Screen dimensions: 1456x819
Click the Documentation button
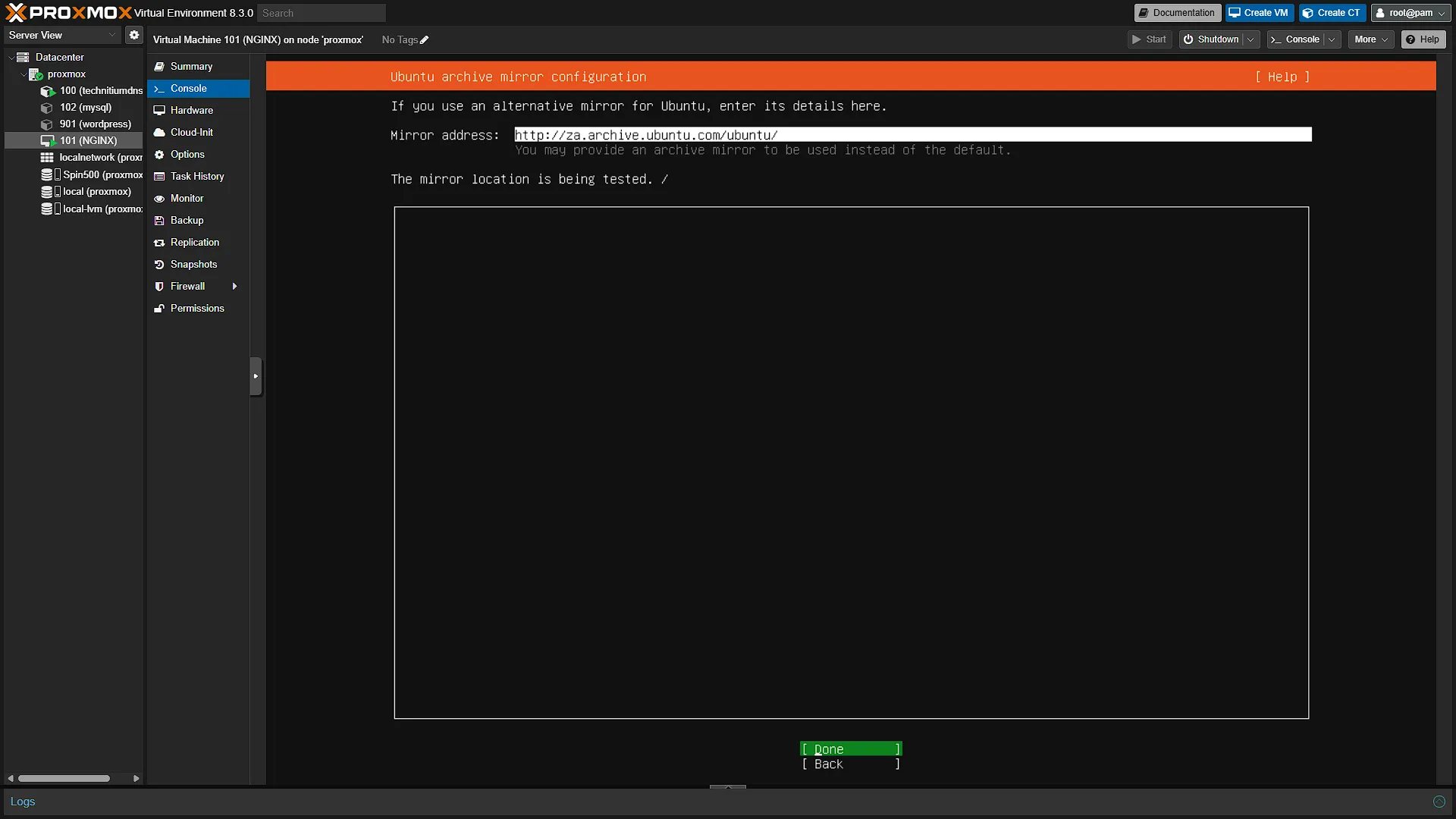click(x=1177, y=13)
